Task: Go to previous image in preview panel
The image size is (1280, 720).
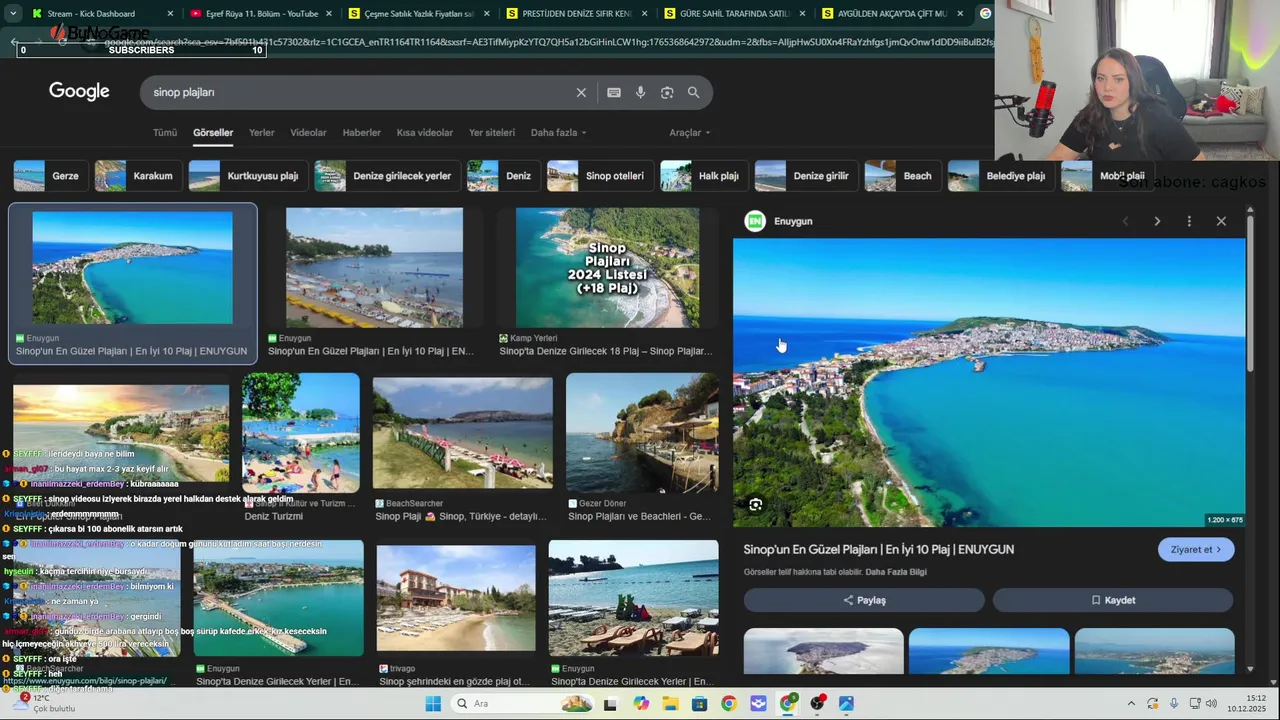Action: click(x=1125, y=221)
